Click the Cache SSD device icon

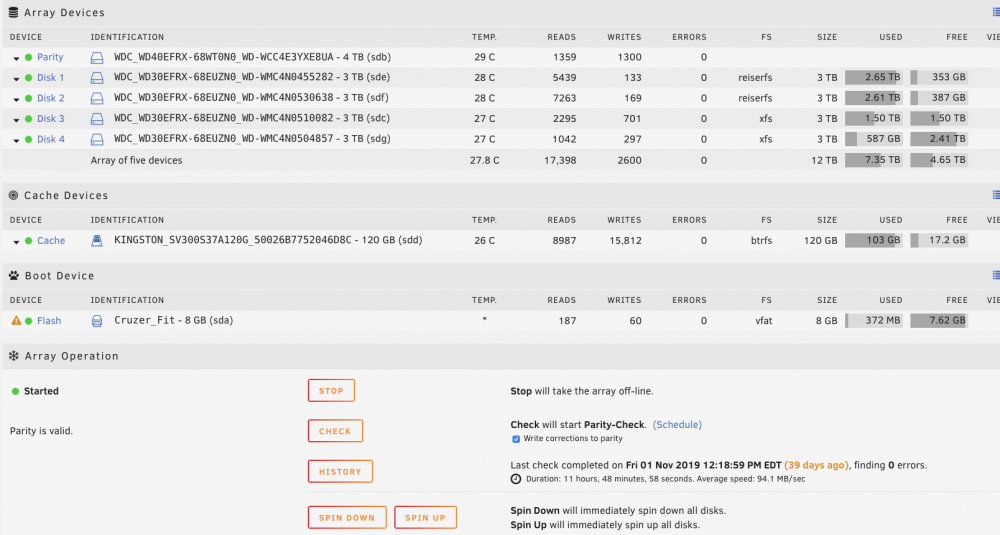(x=97, y=240)
